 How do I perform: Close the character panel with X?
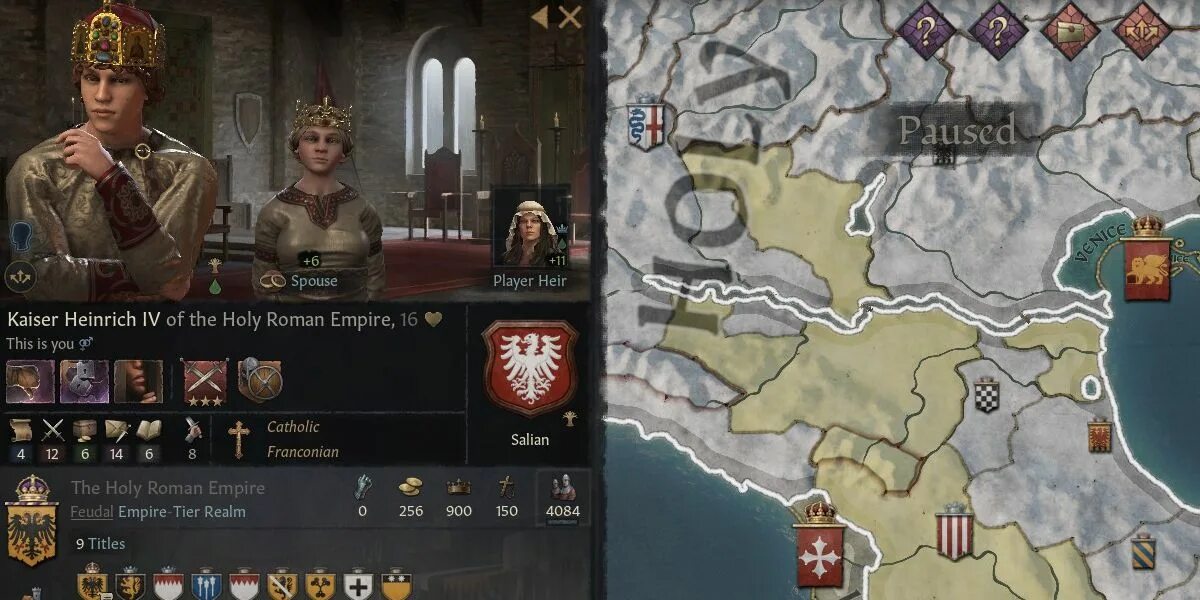click(570, 17)
